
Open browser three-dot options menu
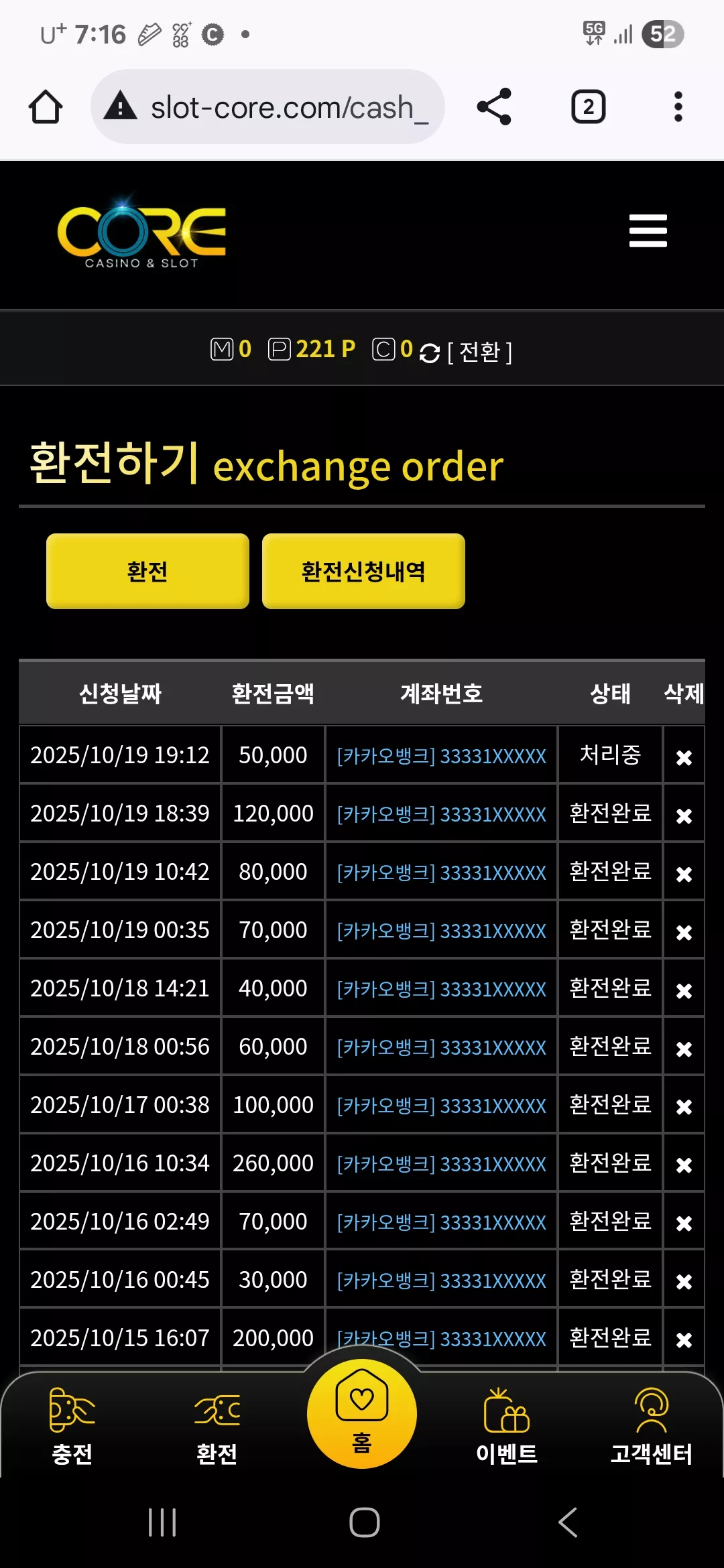(x=678, y=107)
